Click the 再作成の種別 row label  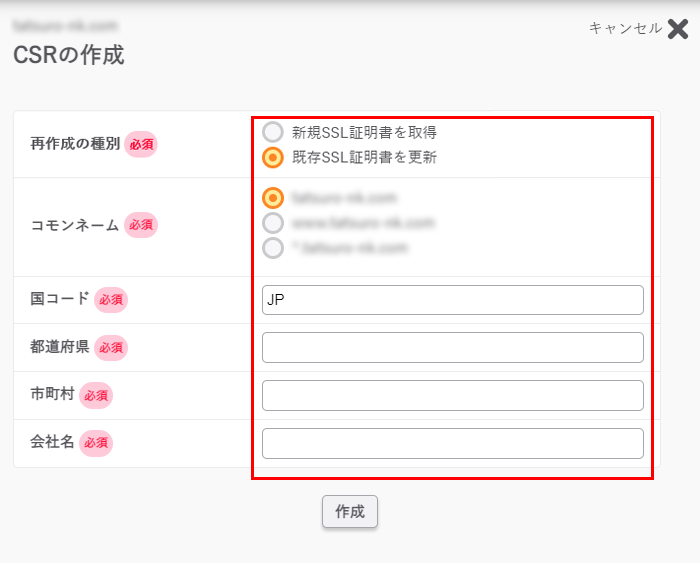tap(75, 143)
